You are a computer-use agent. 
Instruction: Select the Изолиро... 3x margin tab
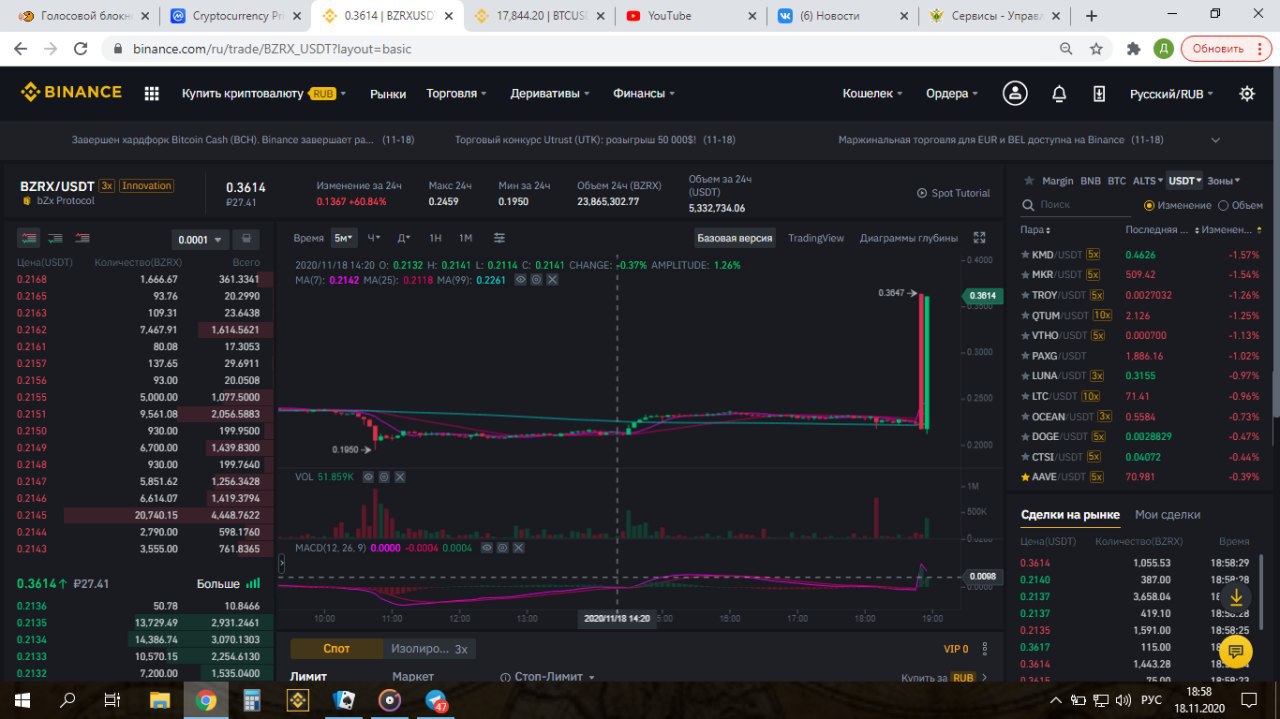tap(429, 649)
